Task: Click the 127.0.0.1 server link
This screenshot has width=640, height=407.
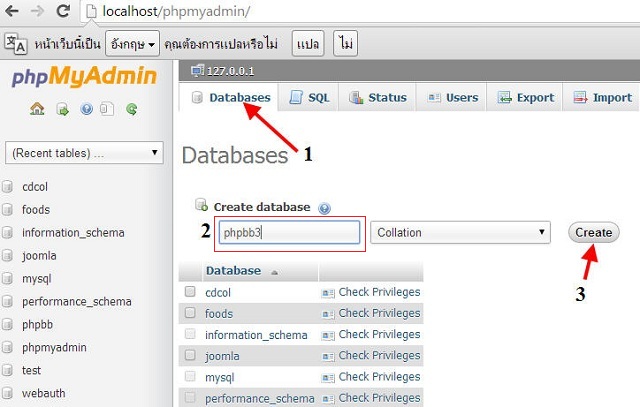Action: pos(230,71)
